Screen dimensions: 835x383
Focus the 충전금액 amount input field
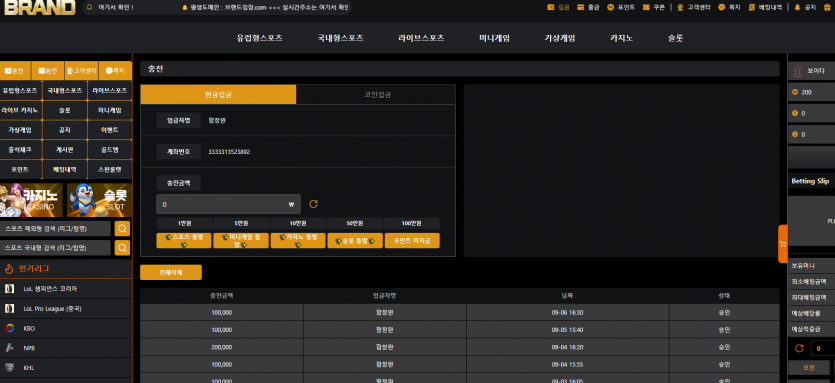(x=228, y=204)
